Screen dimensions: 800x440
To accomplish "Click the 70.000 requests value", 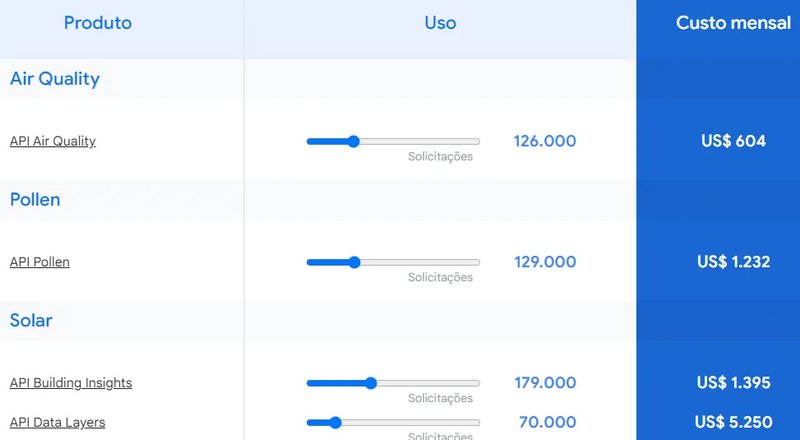I will click(x=547, y=422).
